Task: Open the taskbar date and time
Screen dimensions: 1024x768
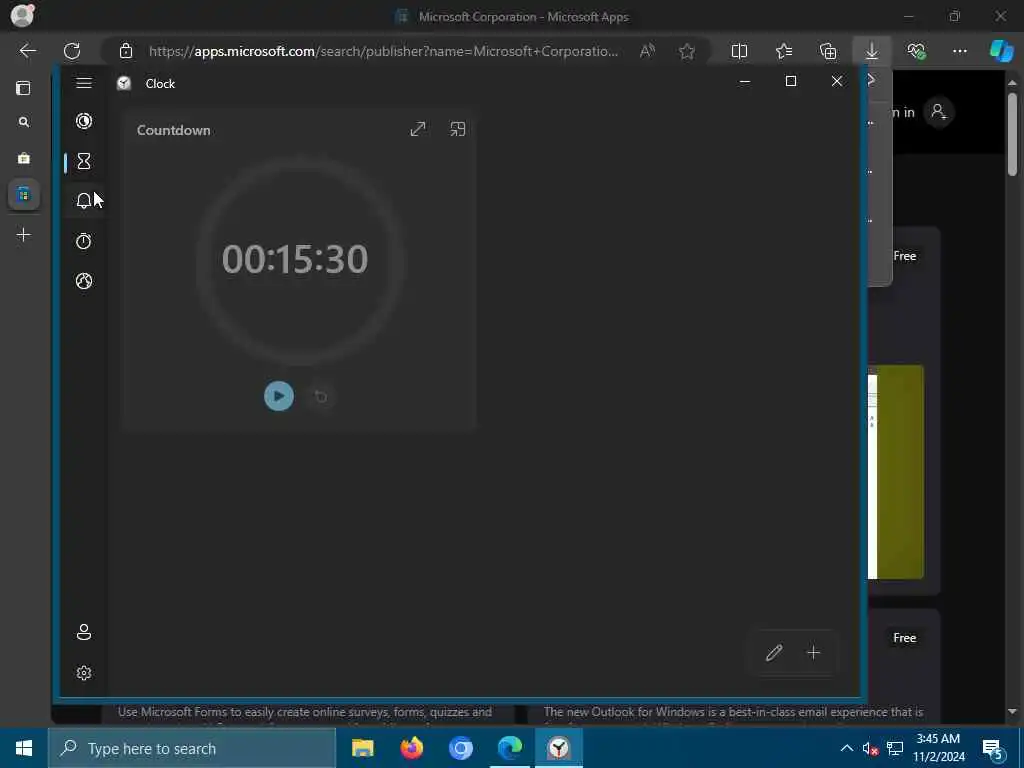Action: click(x=938, y=748)
